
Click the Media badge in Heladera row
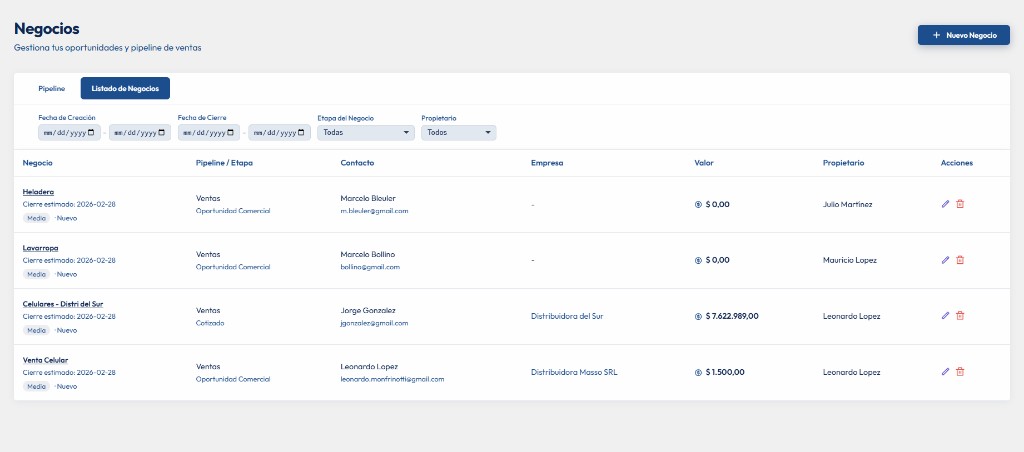pos(37,218)
